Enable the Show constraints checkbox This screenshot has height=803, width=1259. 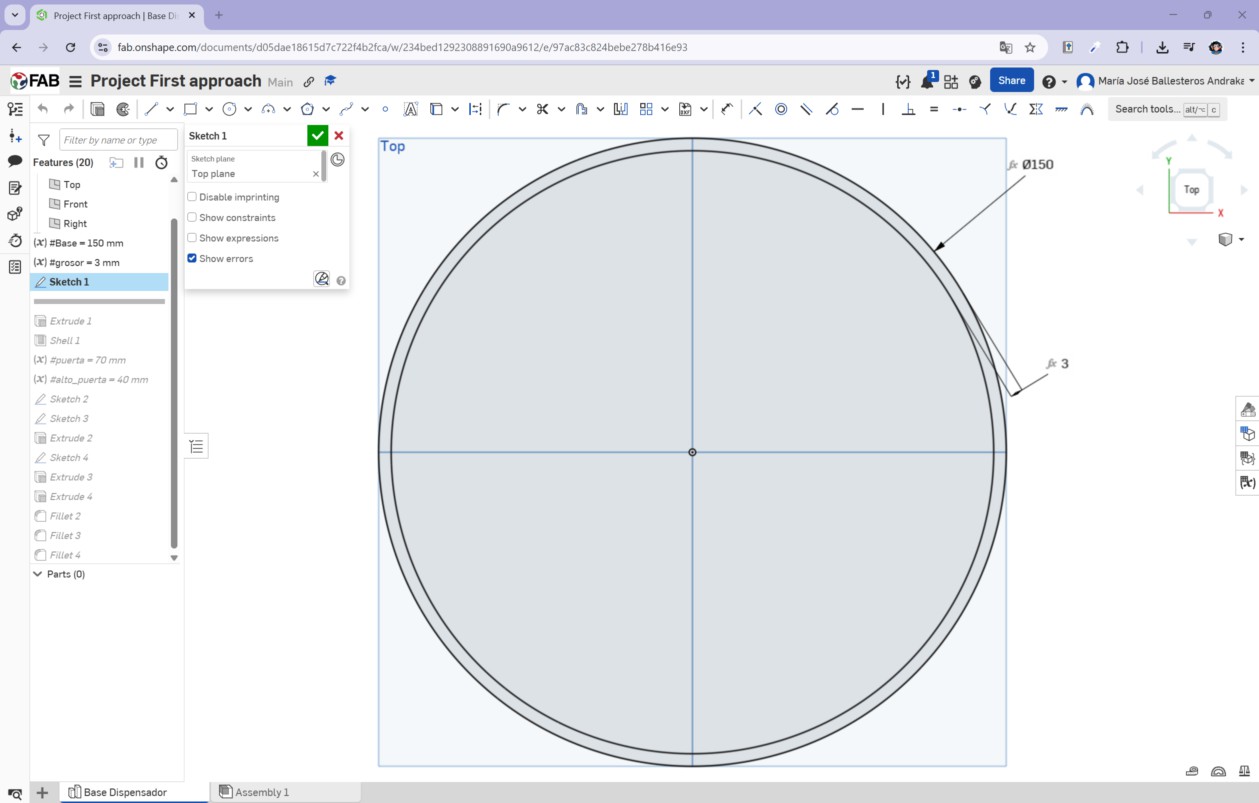point(192,217)
